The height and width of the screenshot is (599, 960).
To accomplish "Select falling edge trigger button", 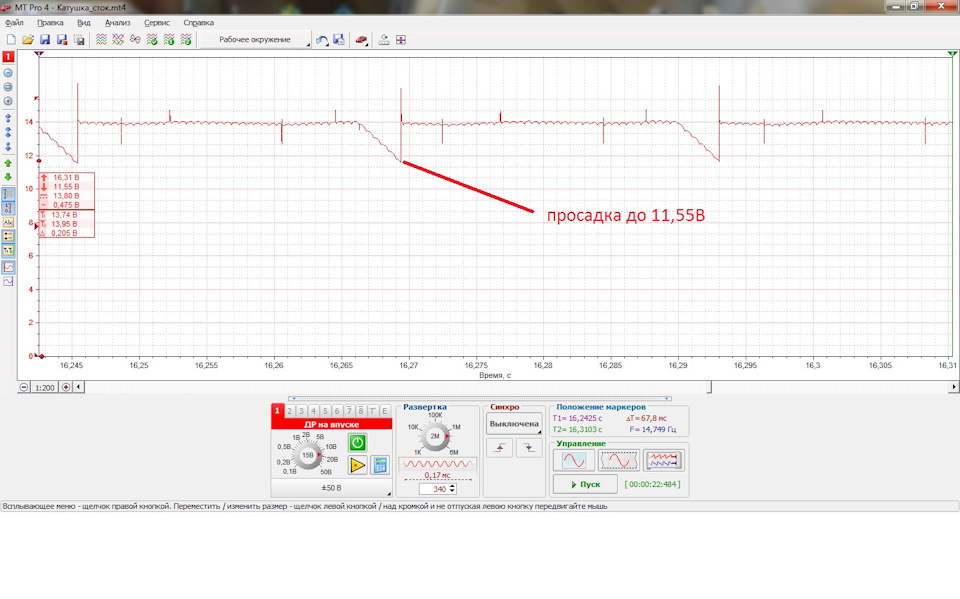I will coord(528,448).
